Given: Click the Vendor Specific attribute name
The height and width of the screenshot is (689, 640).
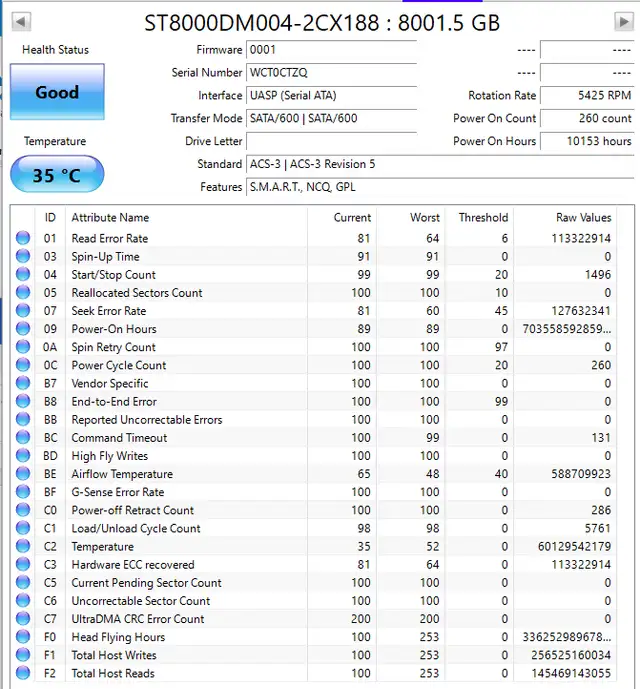Looking at the screenshot, I should (110, 384).
